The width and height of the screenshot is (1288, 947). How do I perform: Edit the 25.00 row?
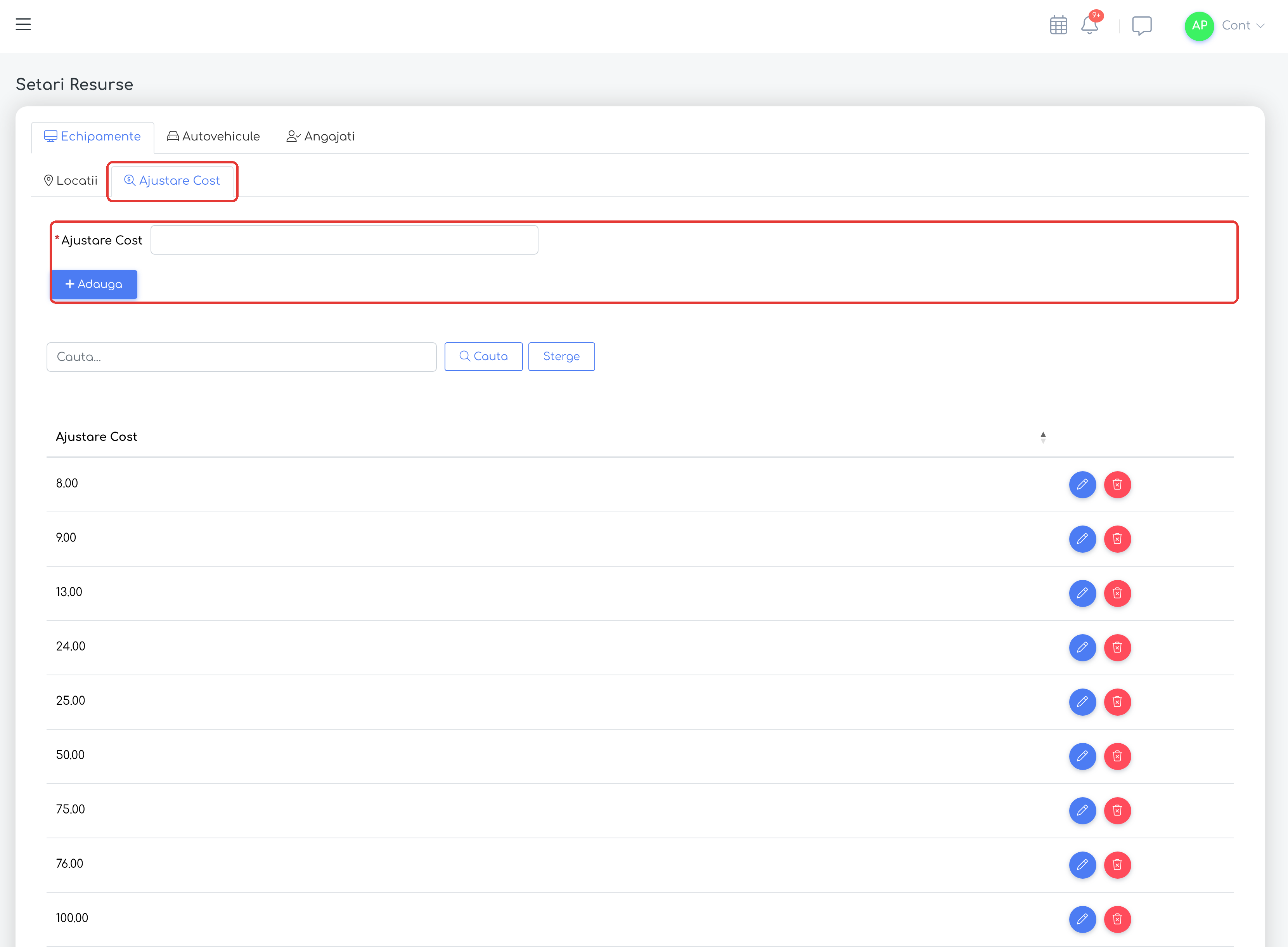1082,702
